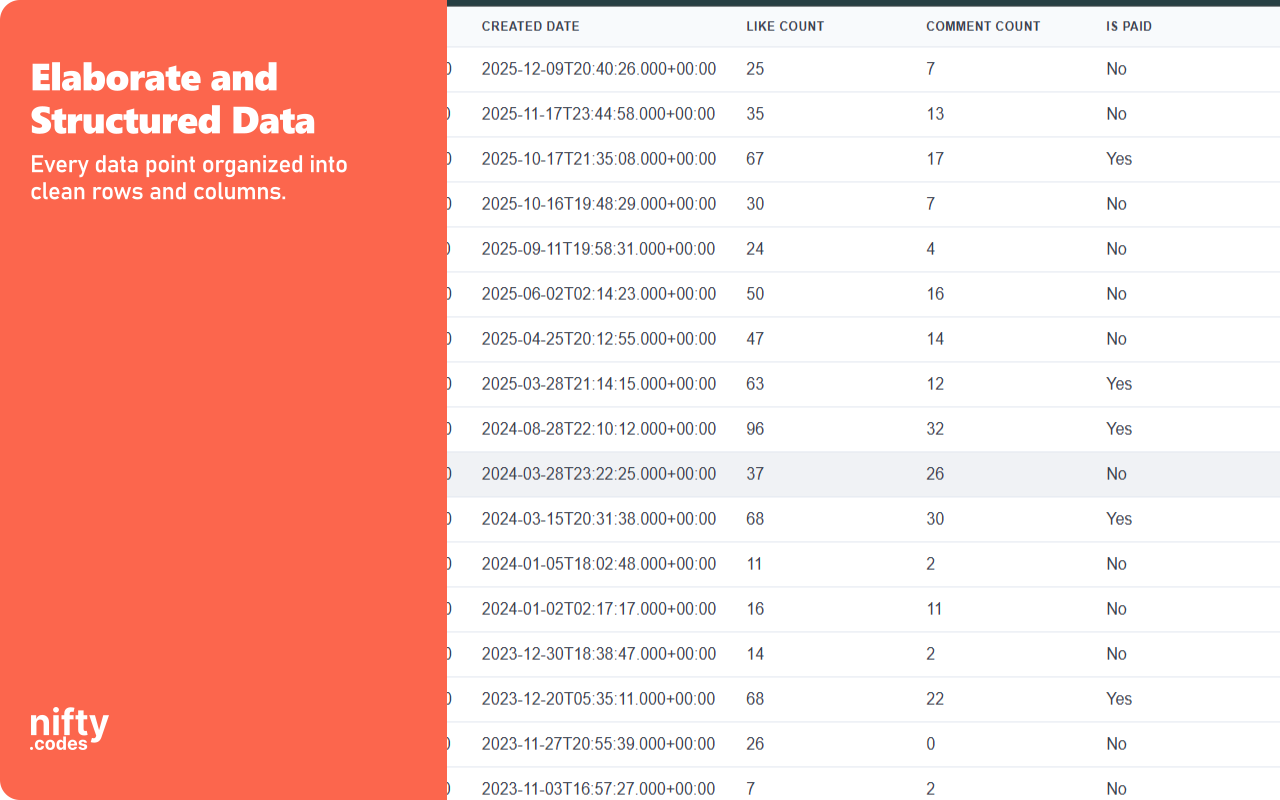Sort table by IS PAID column header
The image size is (1280, 800).
[x=1128, y=26]
